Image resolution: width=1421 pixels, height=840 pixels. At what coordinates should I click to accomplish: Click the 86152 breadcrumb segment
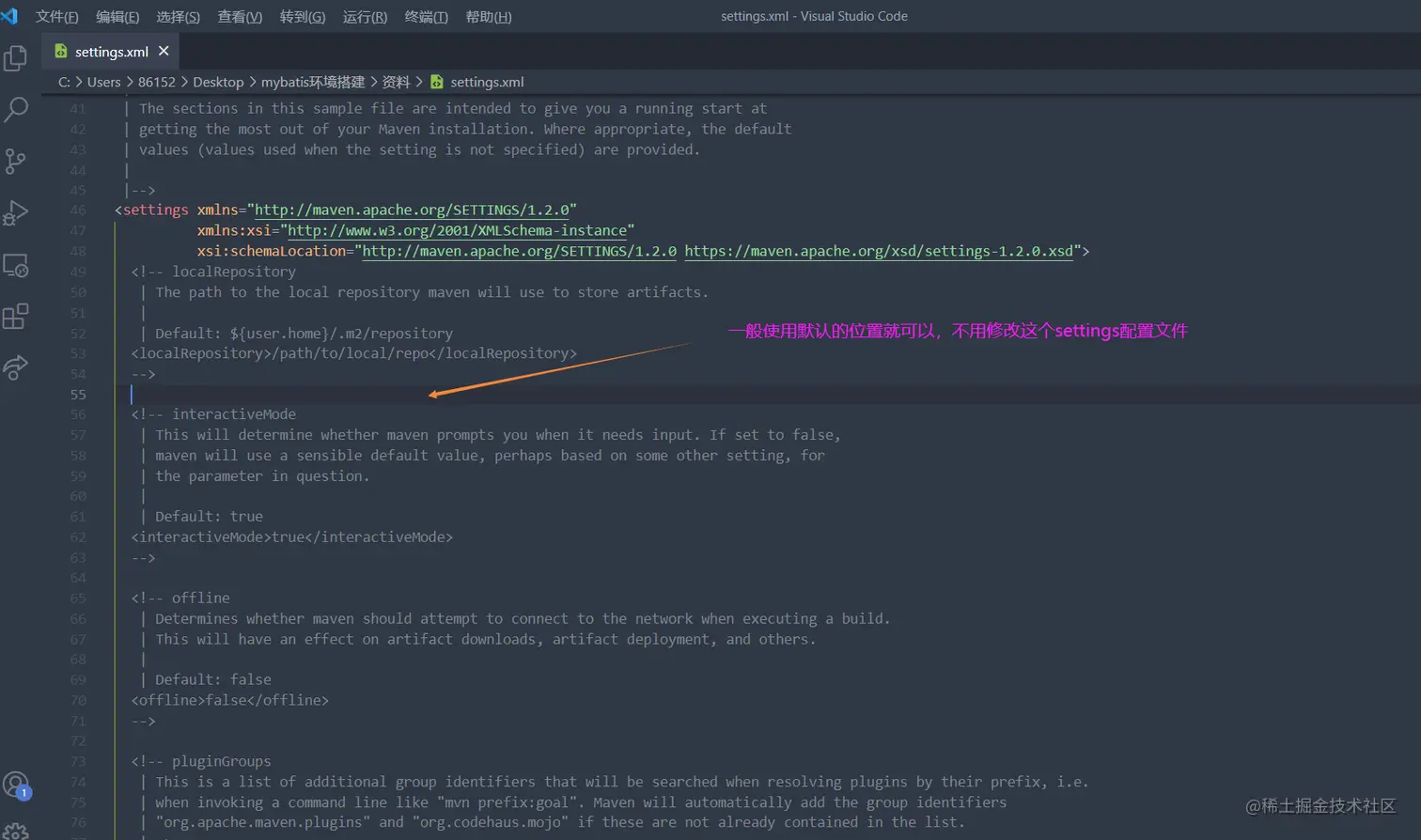click(x=157, y=82)
